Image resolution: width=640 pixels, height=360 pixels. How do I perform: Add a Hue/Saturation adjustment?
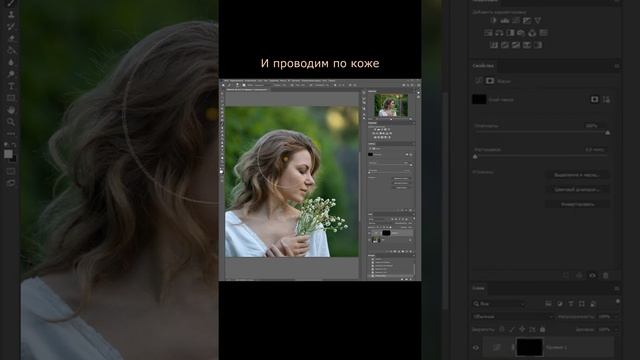488,33
